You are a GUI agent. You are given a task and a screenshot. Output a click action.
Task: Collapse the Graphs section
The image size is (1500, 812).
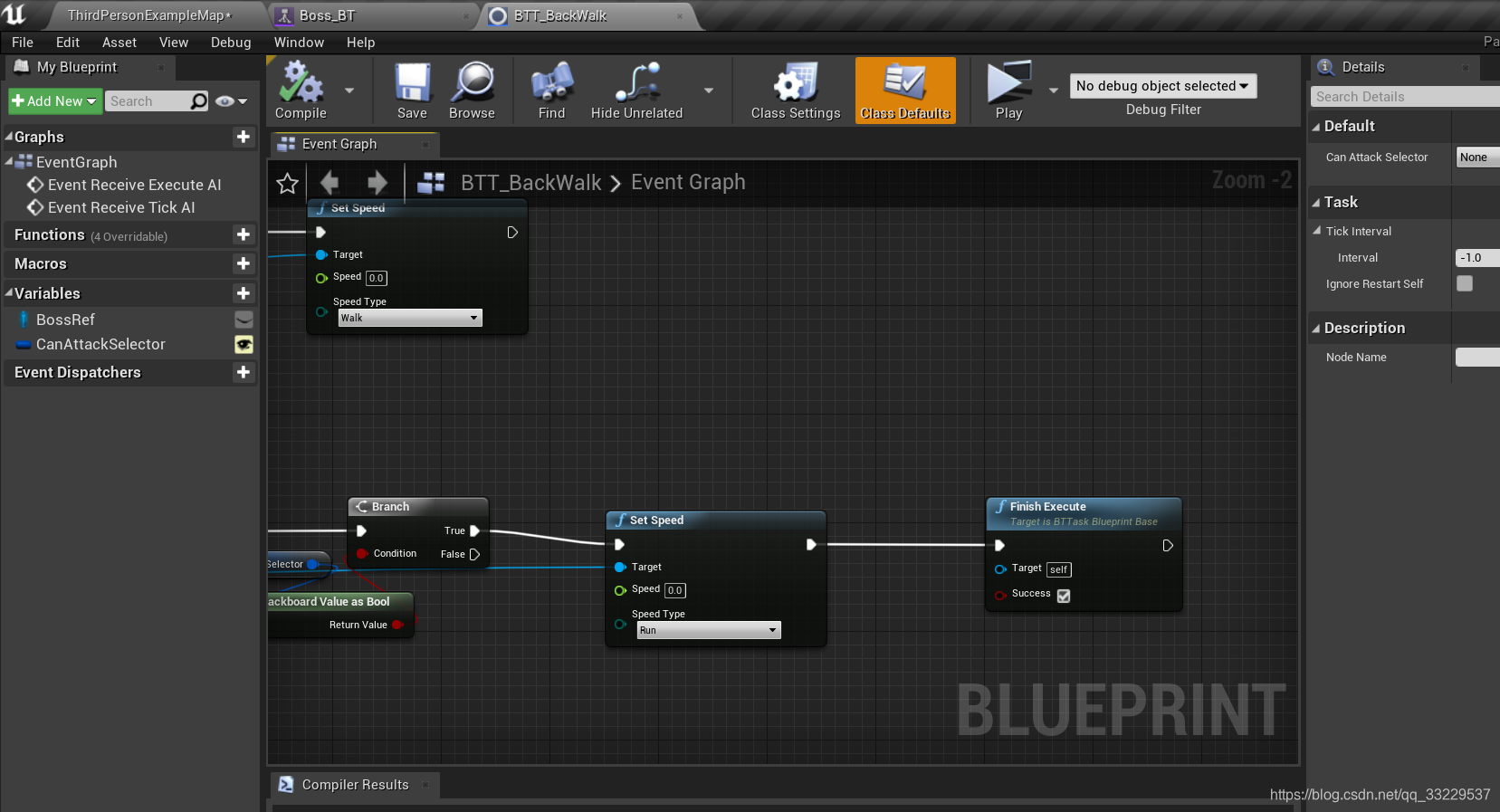tap(9, 137)
